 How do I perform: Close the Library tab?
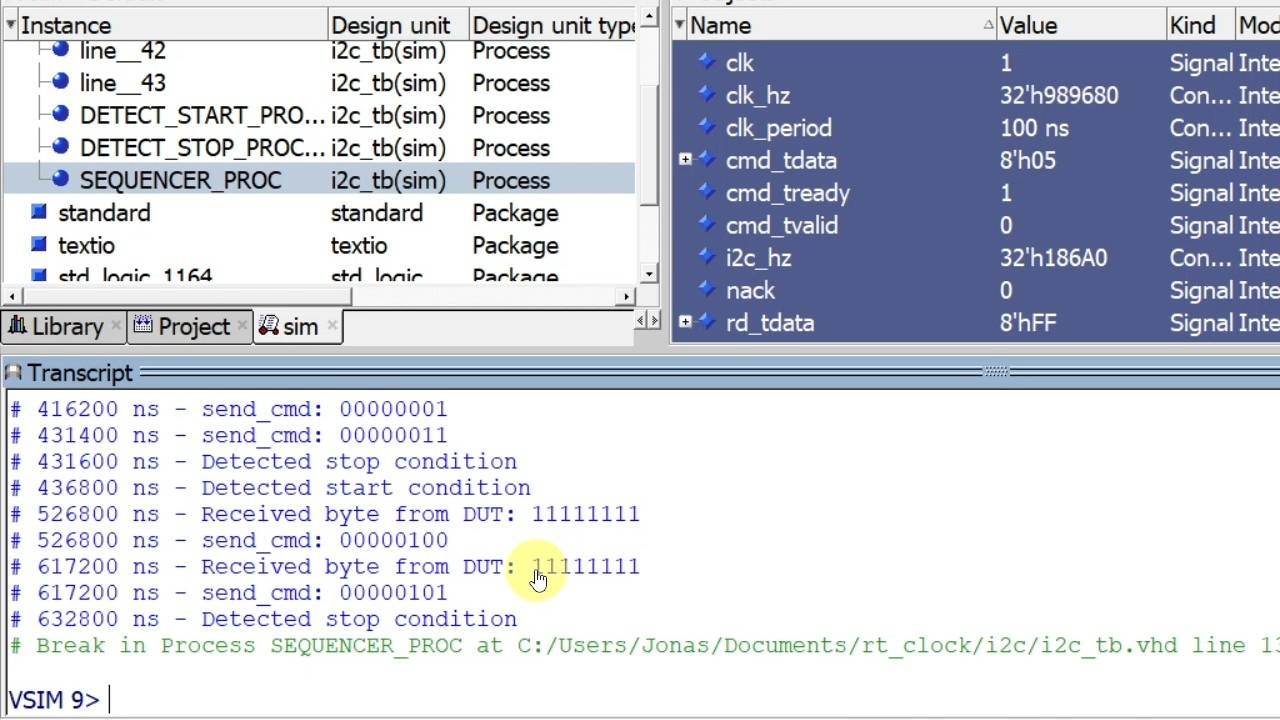tap(116, 326)
